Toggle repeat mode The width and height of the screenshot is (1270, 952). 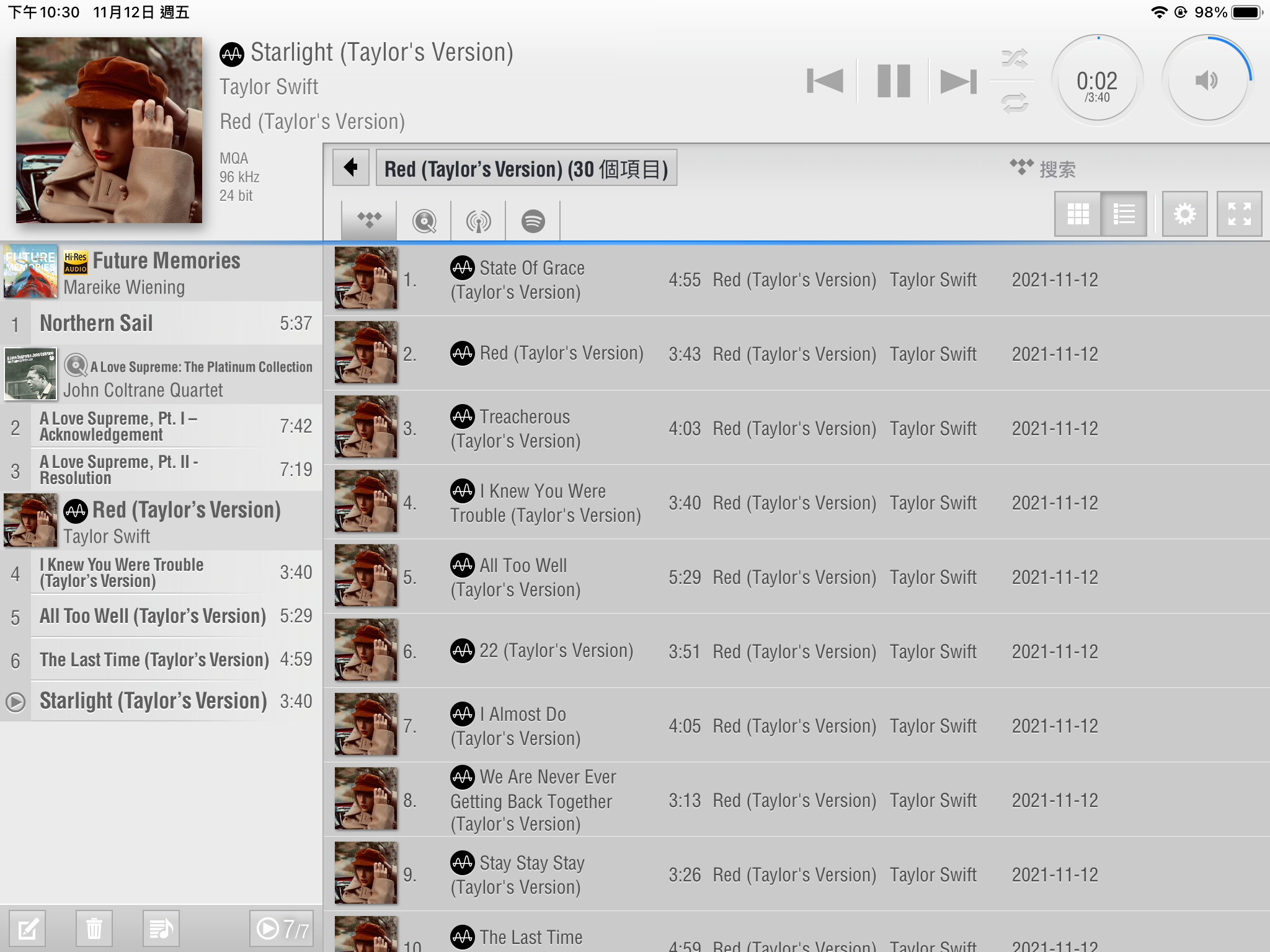[1015, 102]
